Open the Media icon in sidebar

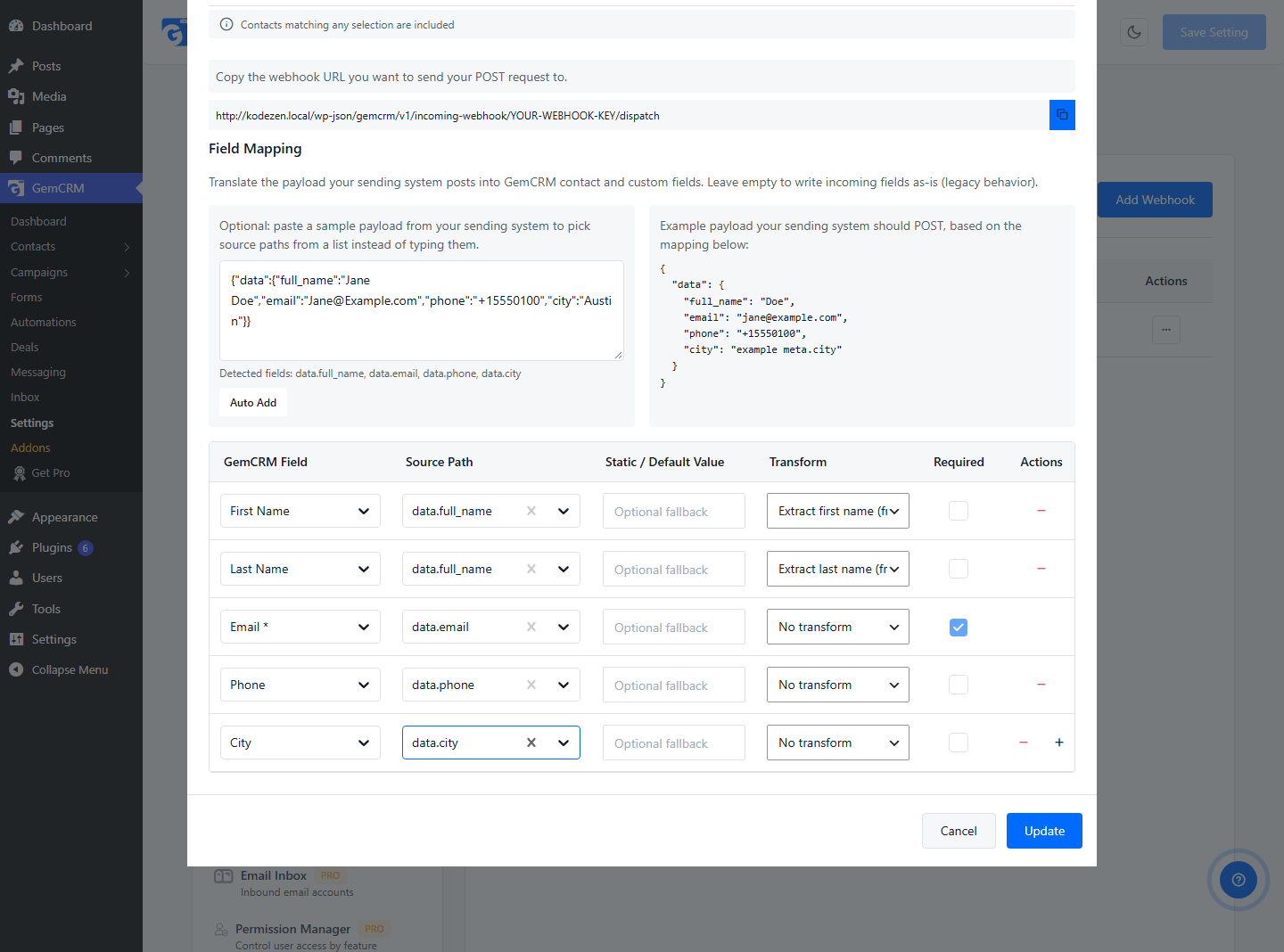click(16, 96)
